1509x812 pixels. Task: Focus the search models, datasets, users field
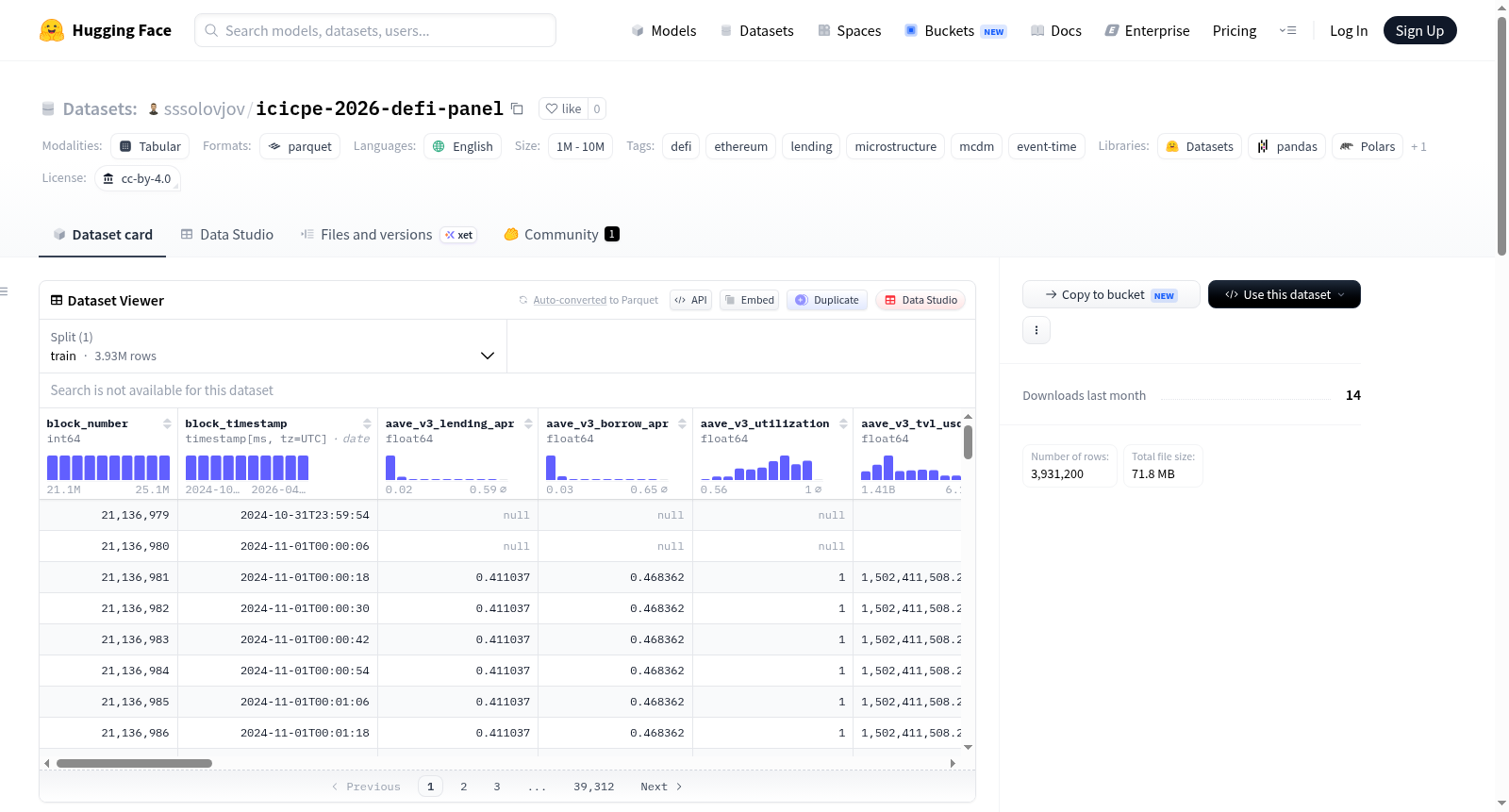pos(375,30)
